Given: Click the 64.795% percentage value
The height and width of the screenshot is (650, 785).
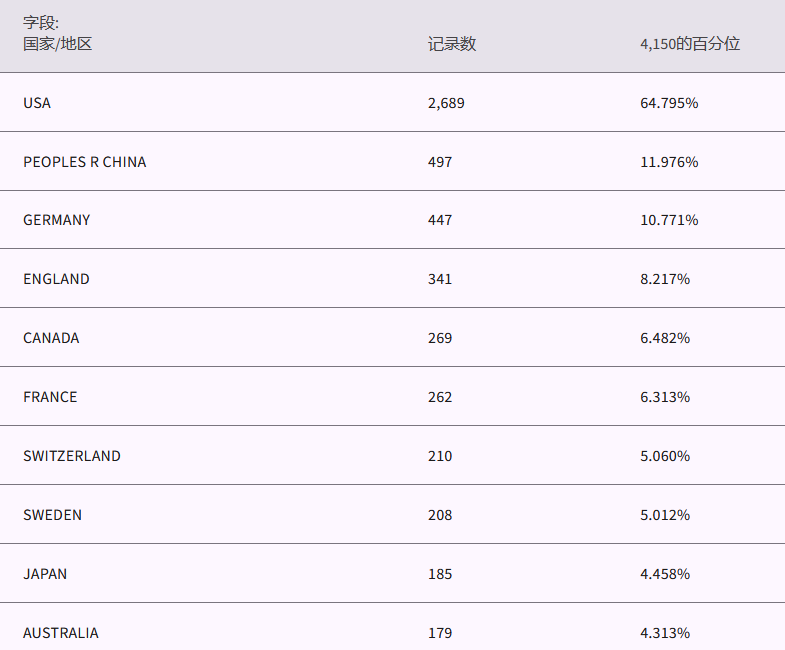Looking at the screenshot, I should click(669, 103).
